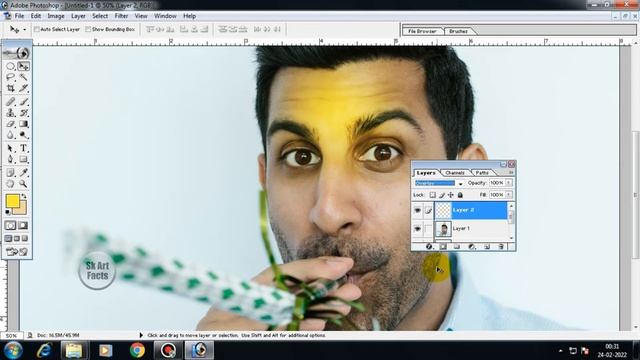Open the blend mode dropdown
The width and height of the screenshot is (640, 360).
point(460,183)
